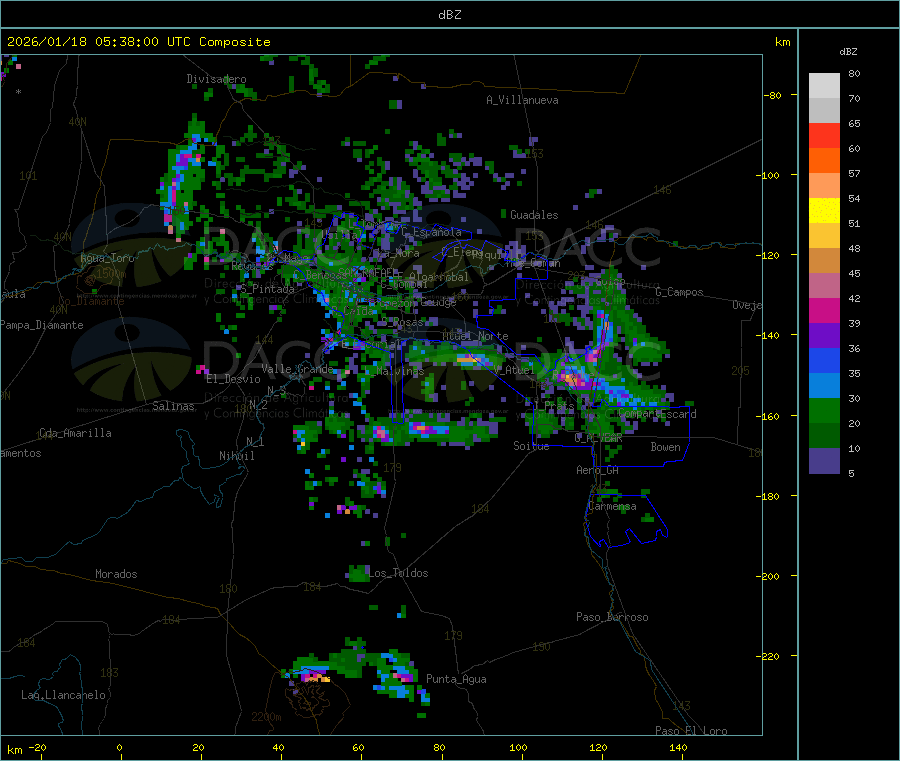The image size is (900, 761).
Task: Click the Punta_Agua map label
Action: [456, 679]
